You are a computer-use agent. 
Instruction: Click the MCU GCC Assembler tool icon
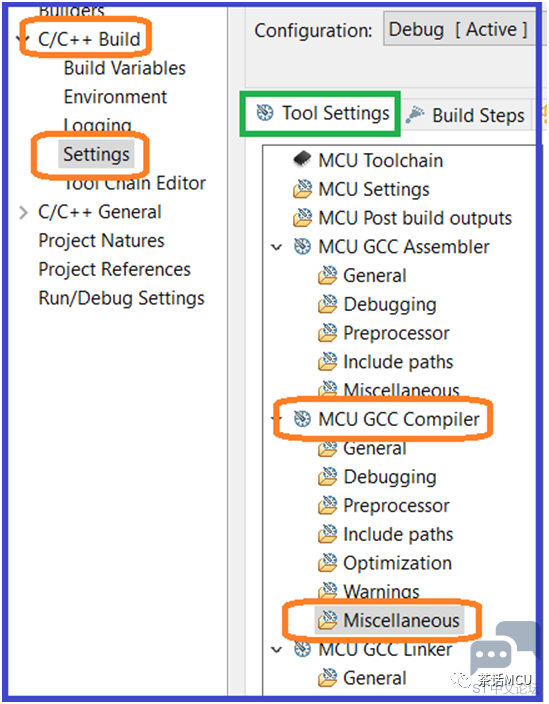coord(302,246)
